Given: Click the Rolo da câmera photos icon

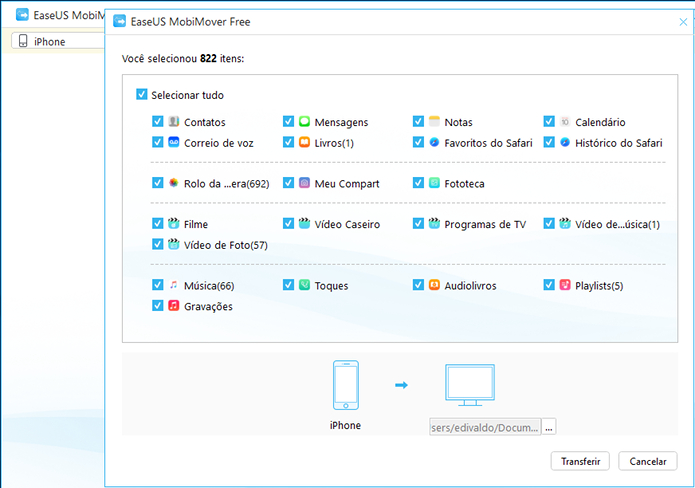Looking at the screenshot, I should (174, 183).
